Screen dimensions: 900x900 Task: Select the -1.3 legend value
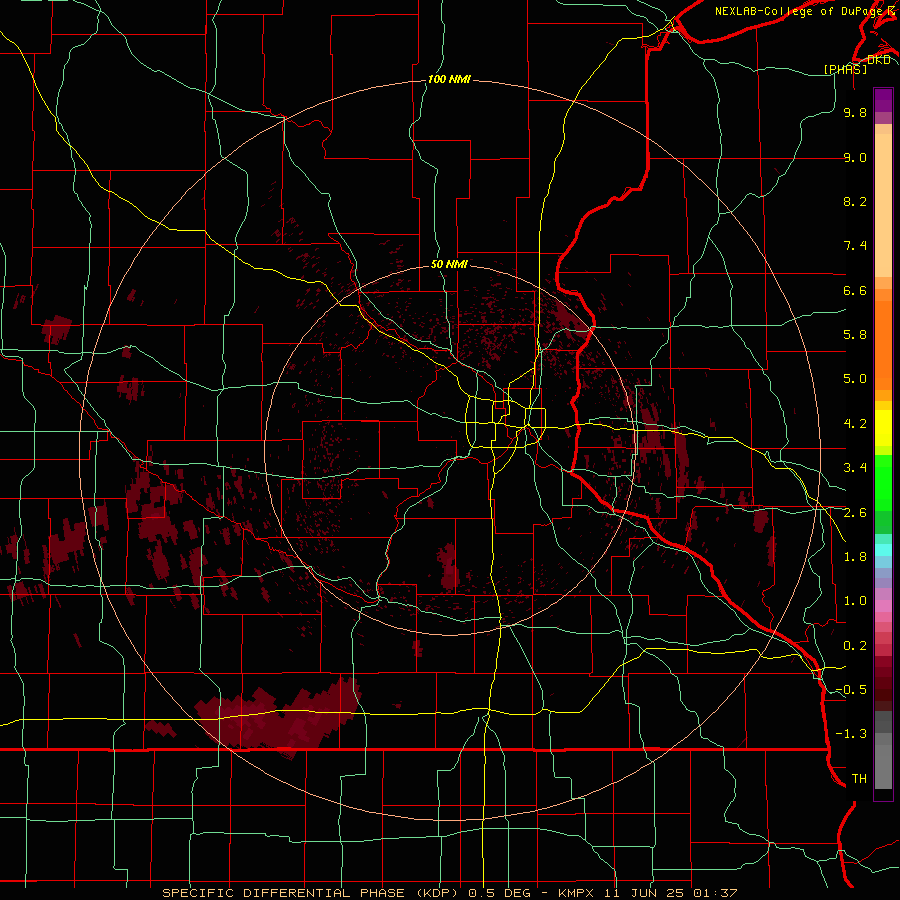(x=851, y=734)
